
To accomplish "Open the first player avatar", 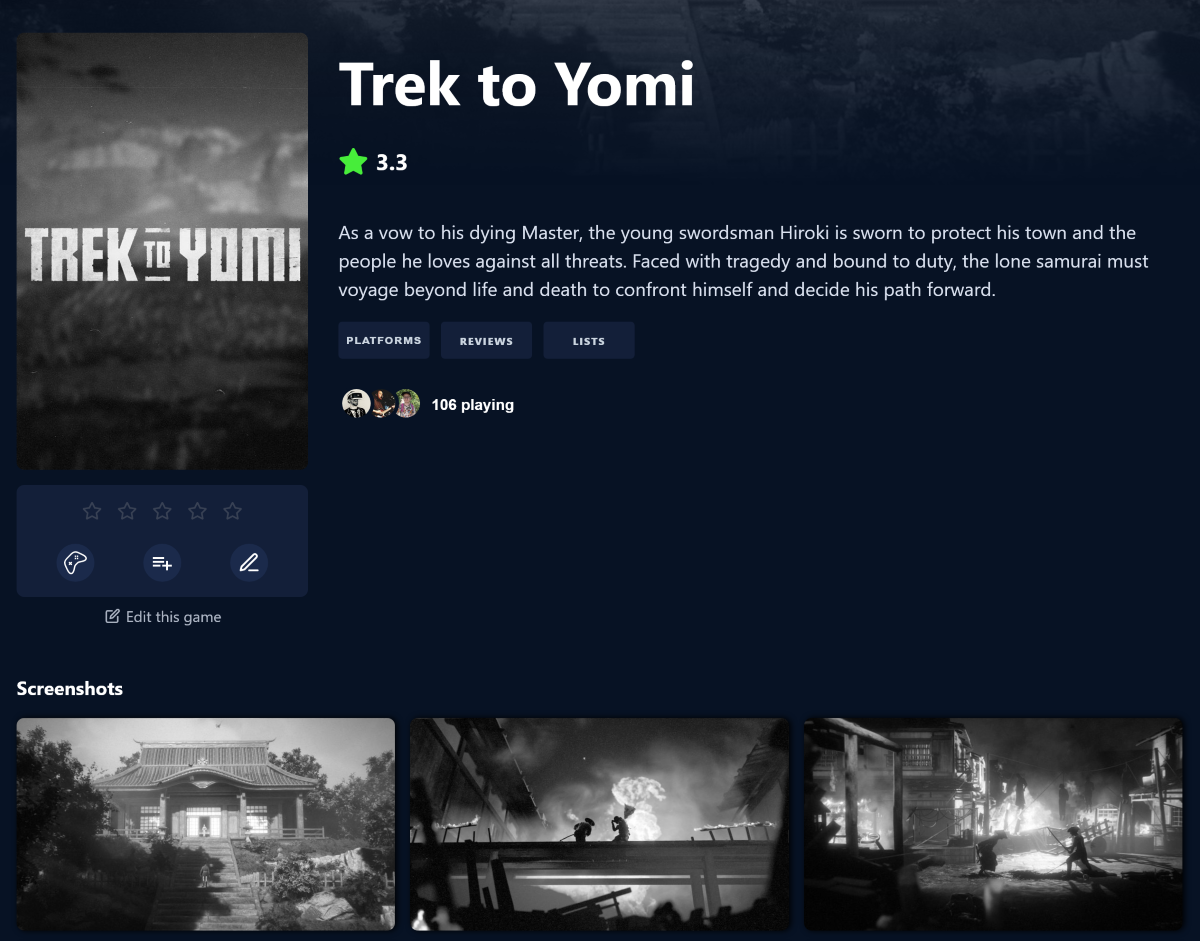I will (x=356, y=404).
